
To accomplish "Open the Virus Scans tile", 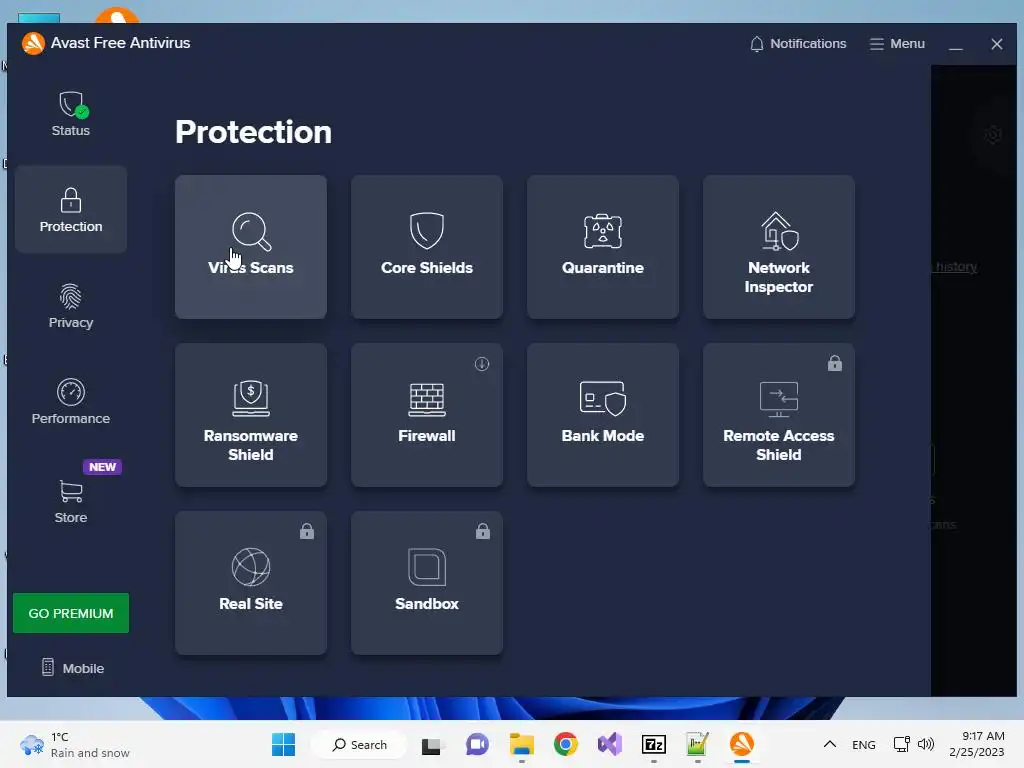I will pos(251,247).
